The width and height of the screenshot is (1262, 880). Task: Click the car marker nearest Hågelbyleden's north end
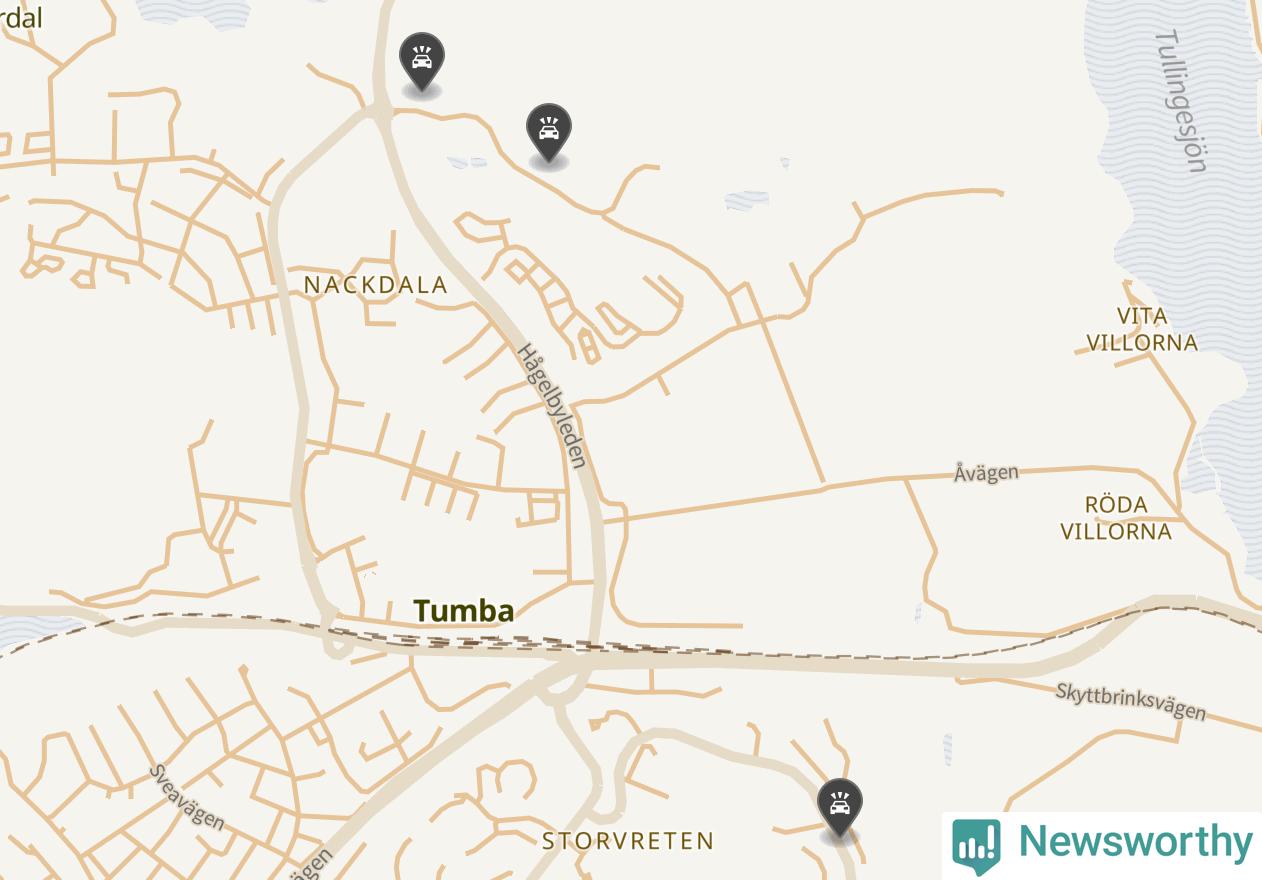[422, 63]
